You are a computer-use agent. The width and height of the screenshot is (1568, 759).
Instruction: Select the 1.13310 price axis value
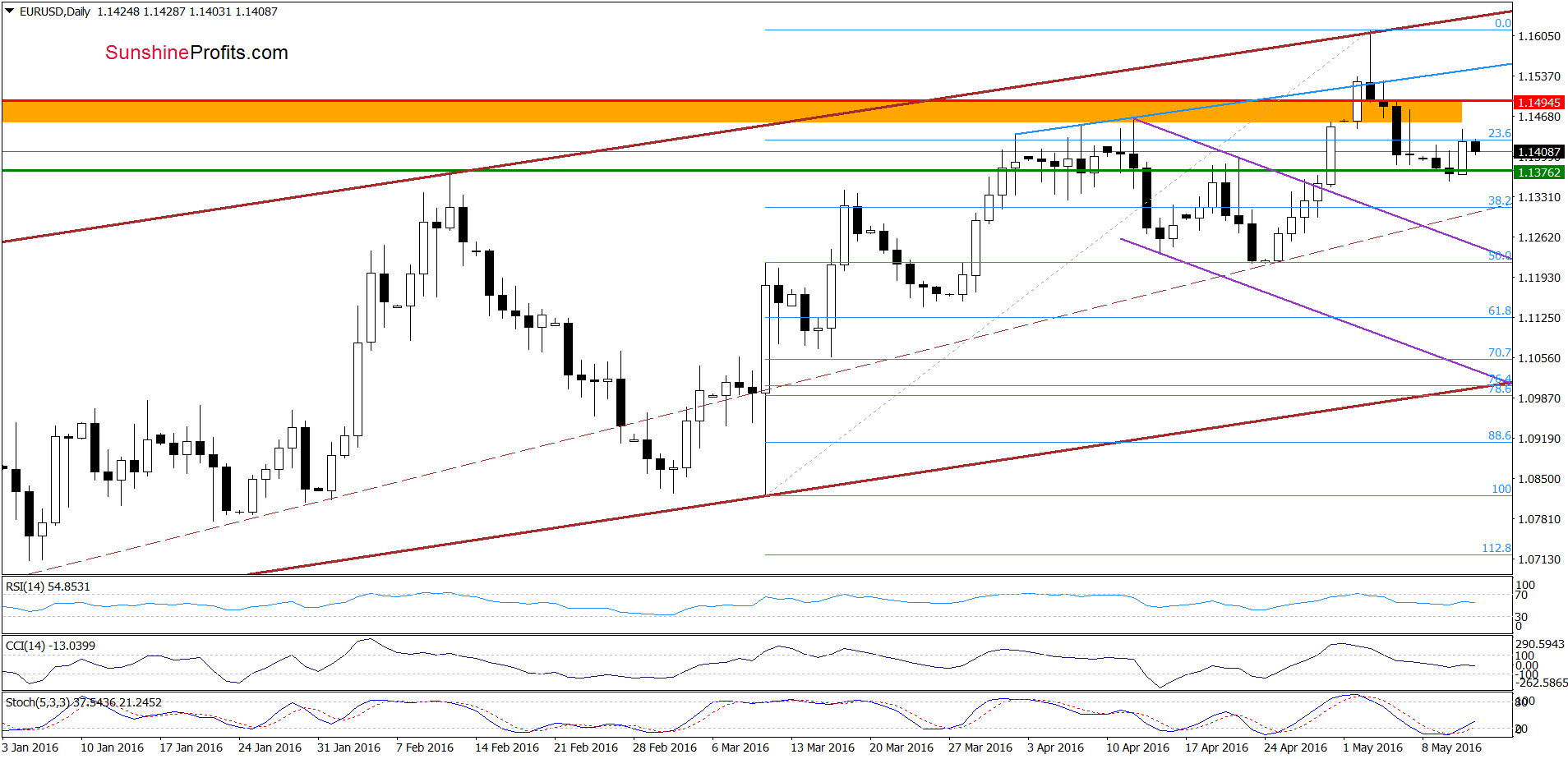(1539, 197)
